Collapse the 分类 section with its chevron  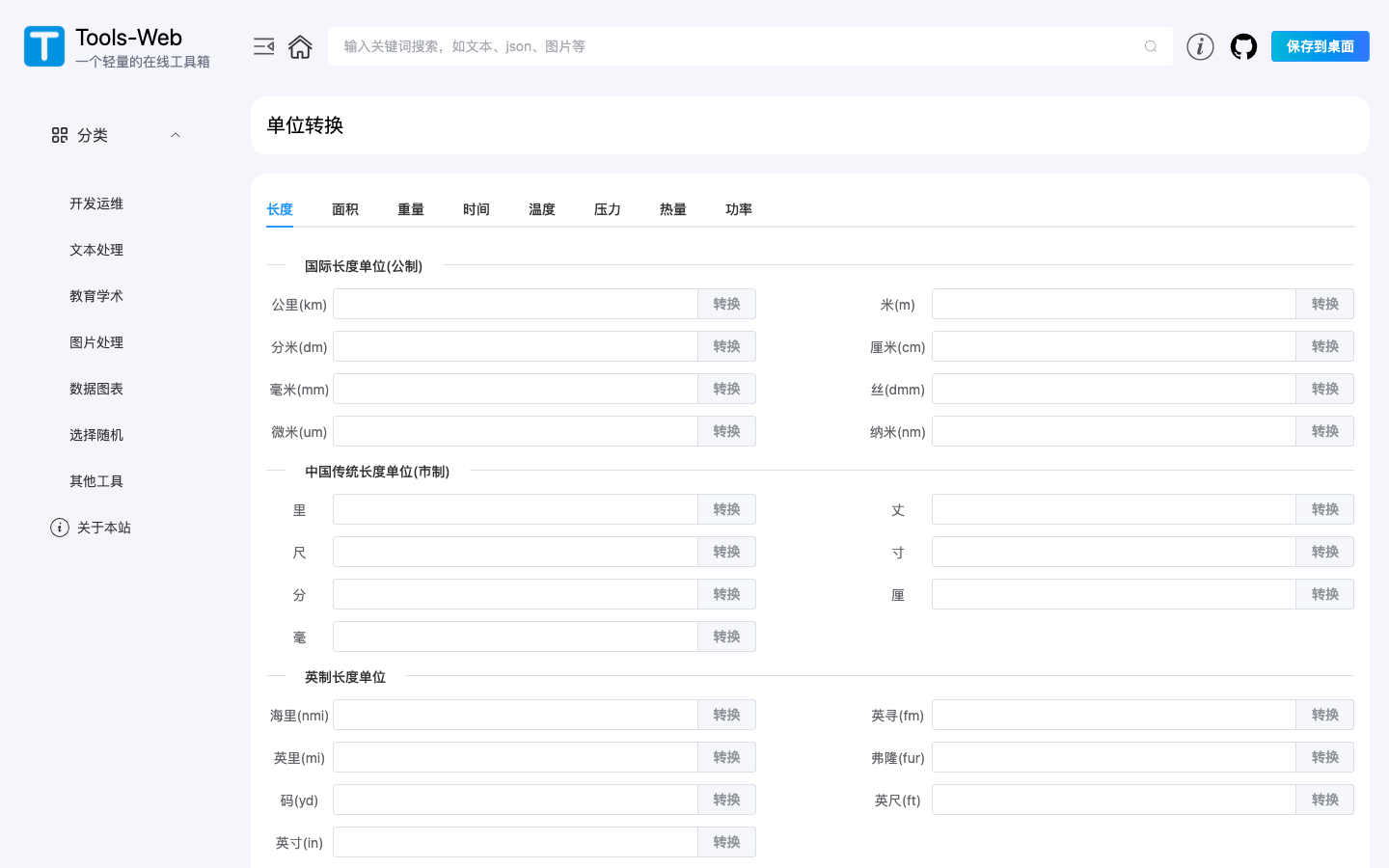tap(176, 135)
